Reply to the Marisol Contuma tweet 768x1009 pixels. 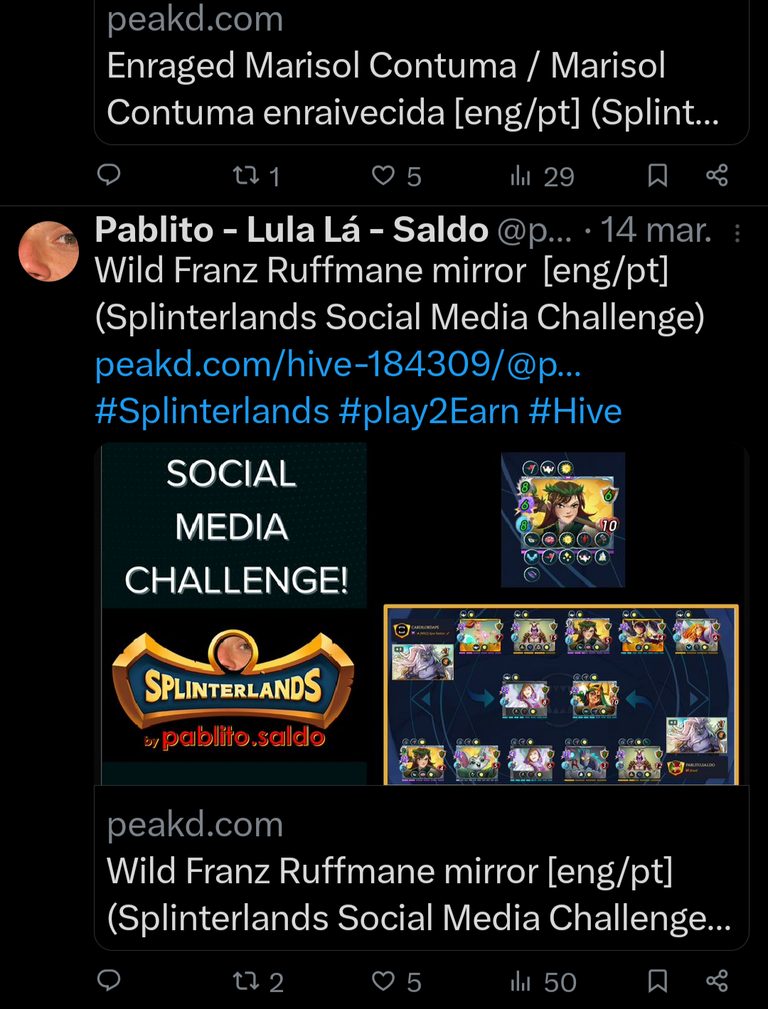tap(108, 175)
